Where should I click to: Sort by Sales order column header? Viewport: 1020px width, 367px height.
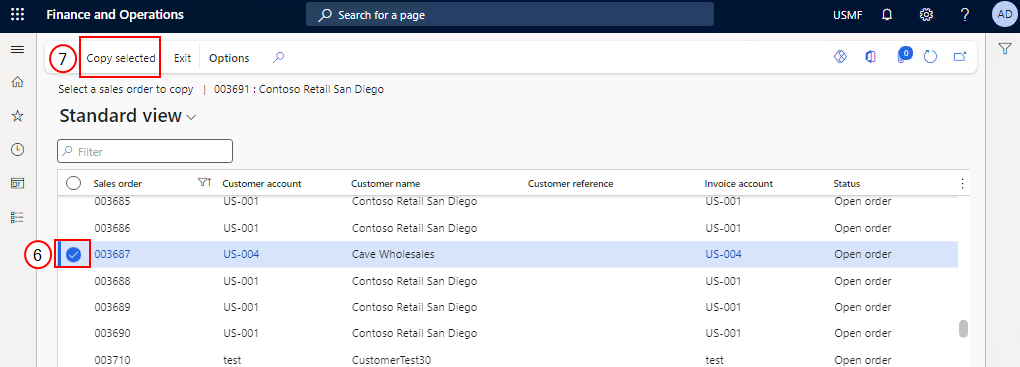[x=118, y=184]
